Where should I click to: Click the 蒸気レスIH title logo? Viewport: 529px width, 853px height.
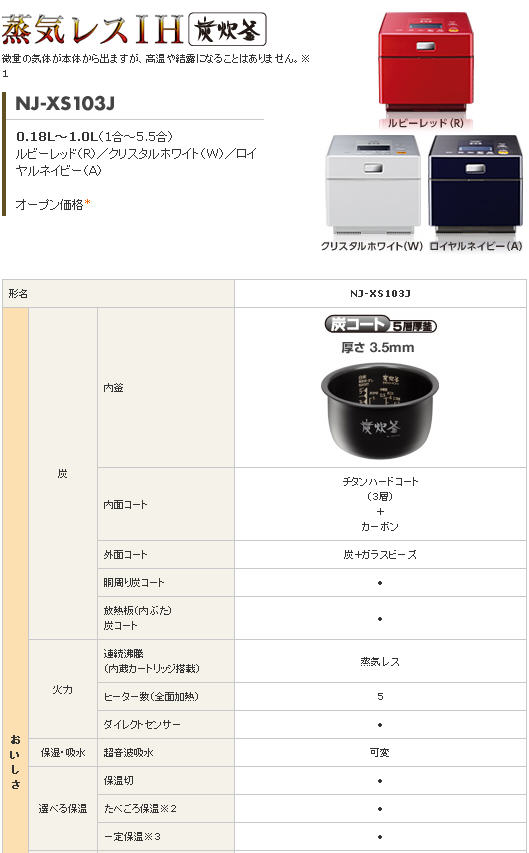[92, 30]
